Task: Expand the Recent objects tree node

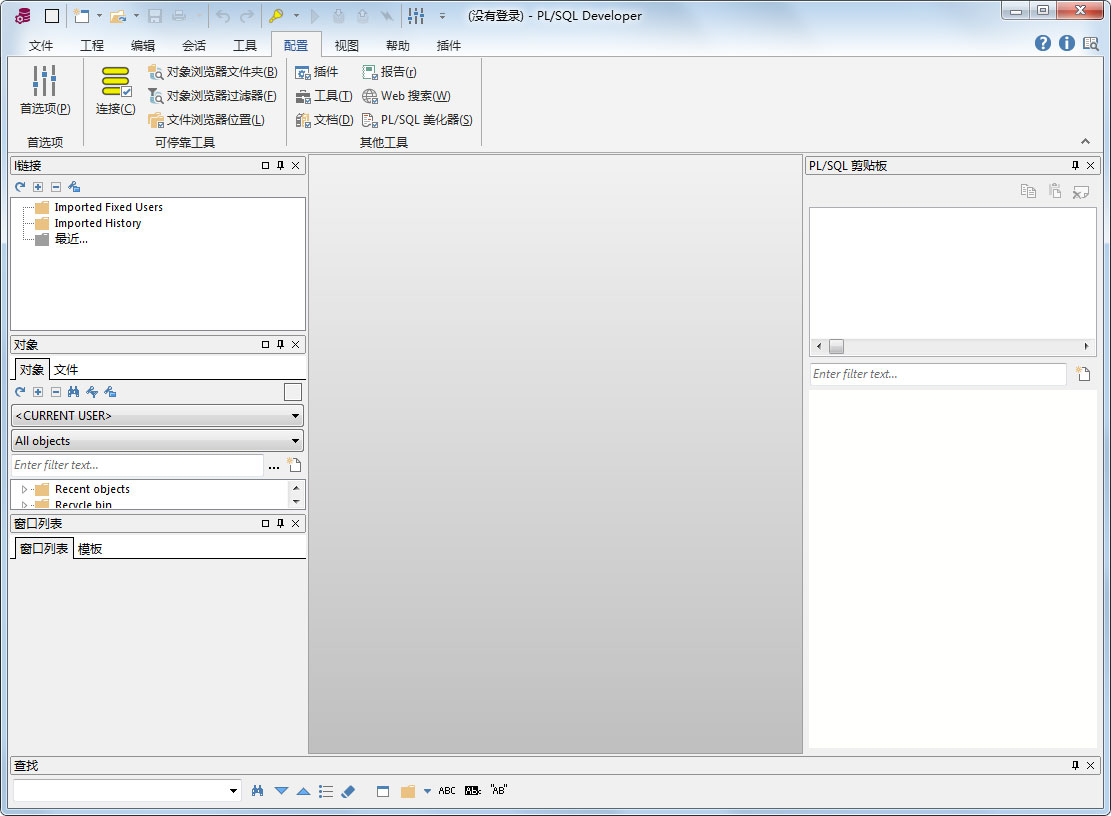Action: [24, 489]
